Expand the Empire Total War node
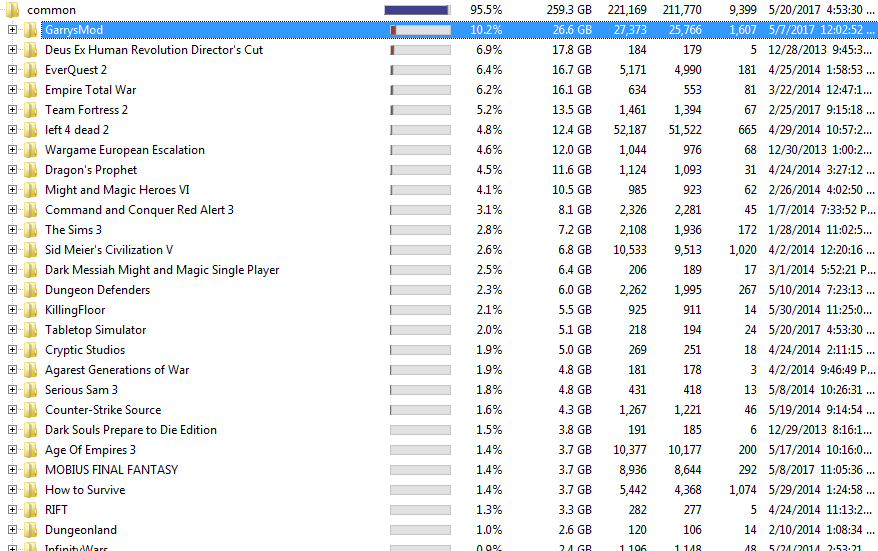This screenshot has height=551, width=878. click(12, 90)
